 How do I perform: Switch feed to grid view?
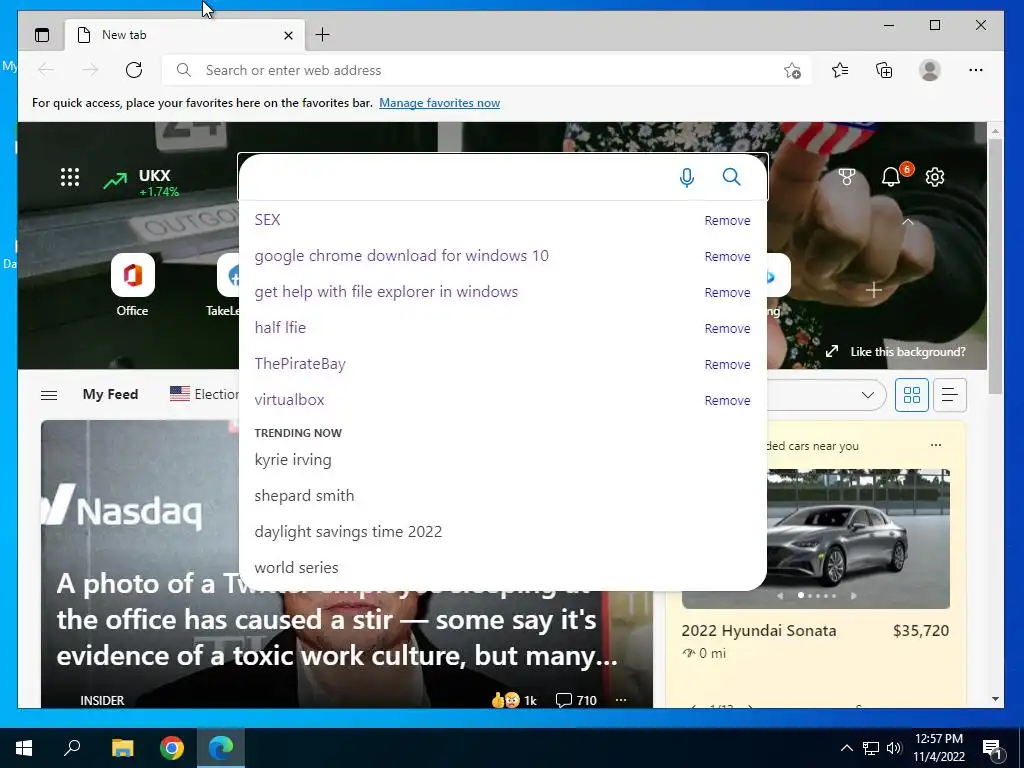(x=912, y=395)
